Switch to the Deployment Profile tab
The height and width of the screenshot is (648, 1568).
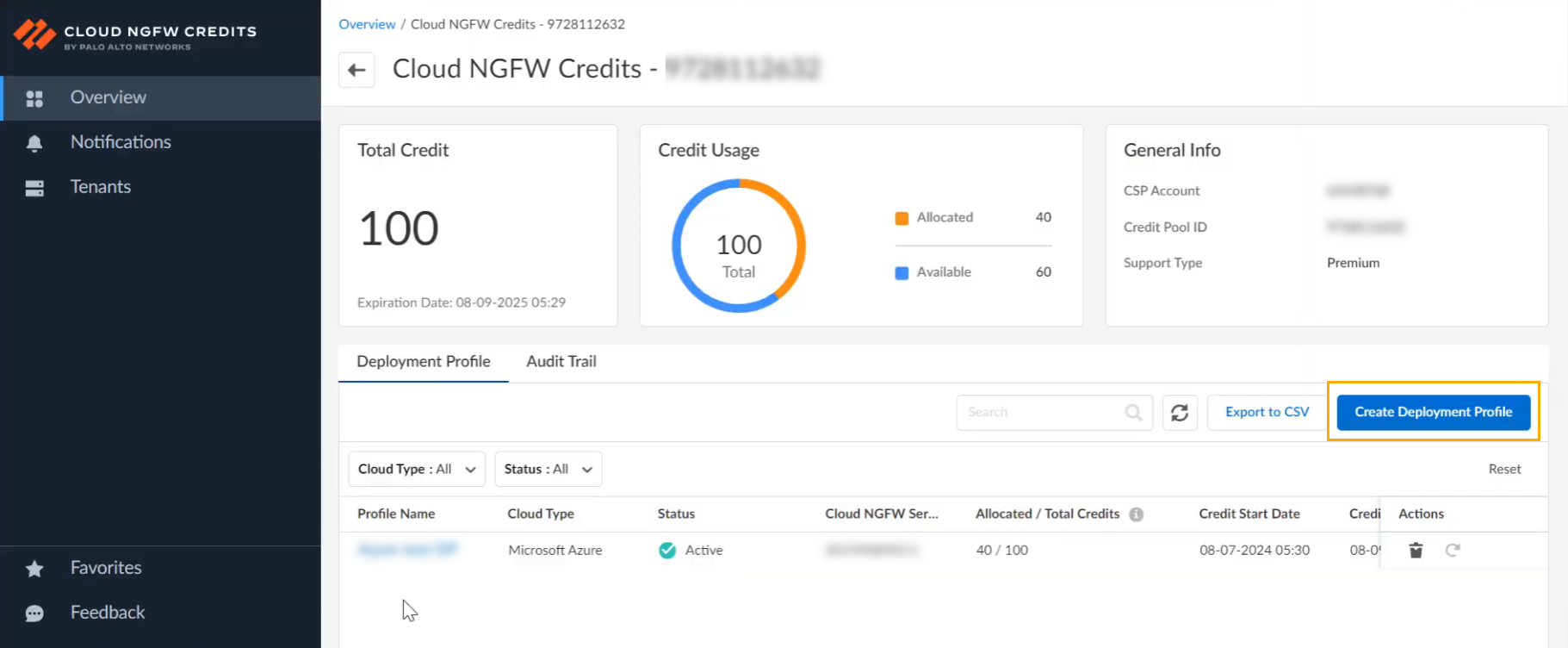(x=424, y=362)
